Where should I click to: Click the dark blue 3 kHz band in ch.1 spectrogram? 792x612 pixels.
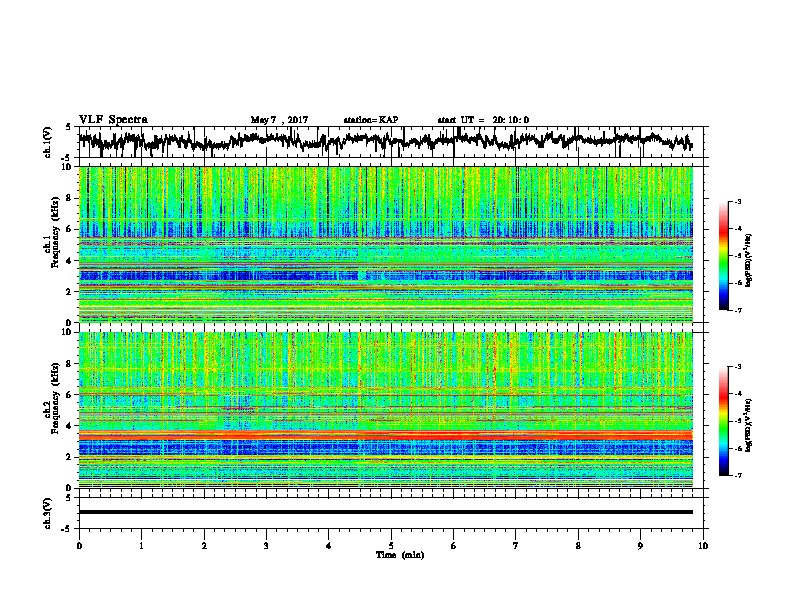click(x=385, y=276)
